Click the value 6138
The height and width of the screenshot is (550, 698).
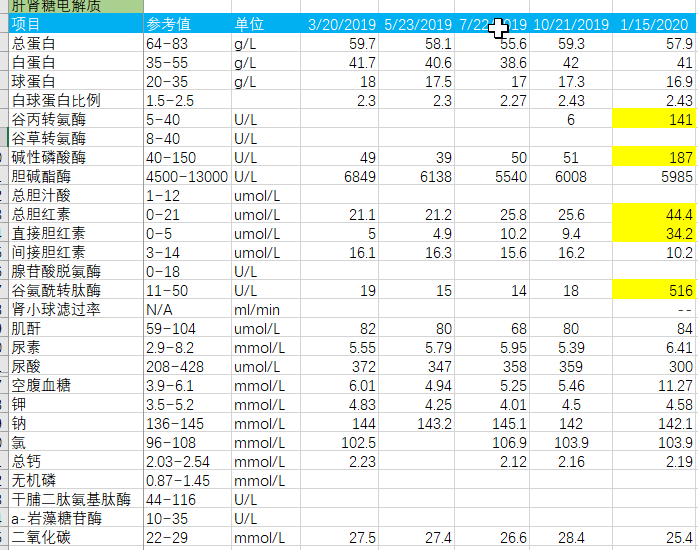[x=436, y=177]
